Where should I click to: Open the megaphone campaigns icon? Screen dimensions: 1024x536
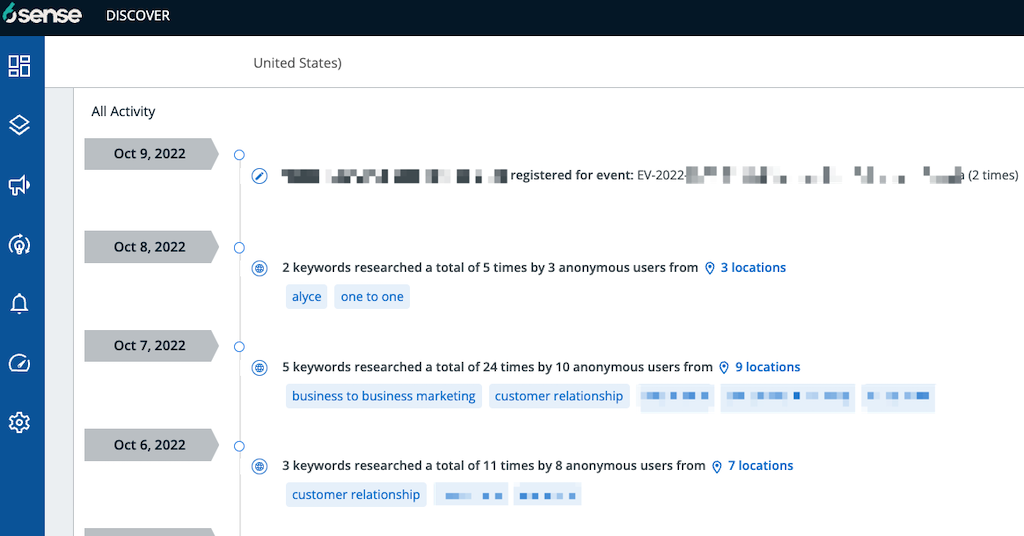(x=20, y=185)
